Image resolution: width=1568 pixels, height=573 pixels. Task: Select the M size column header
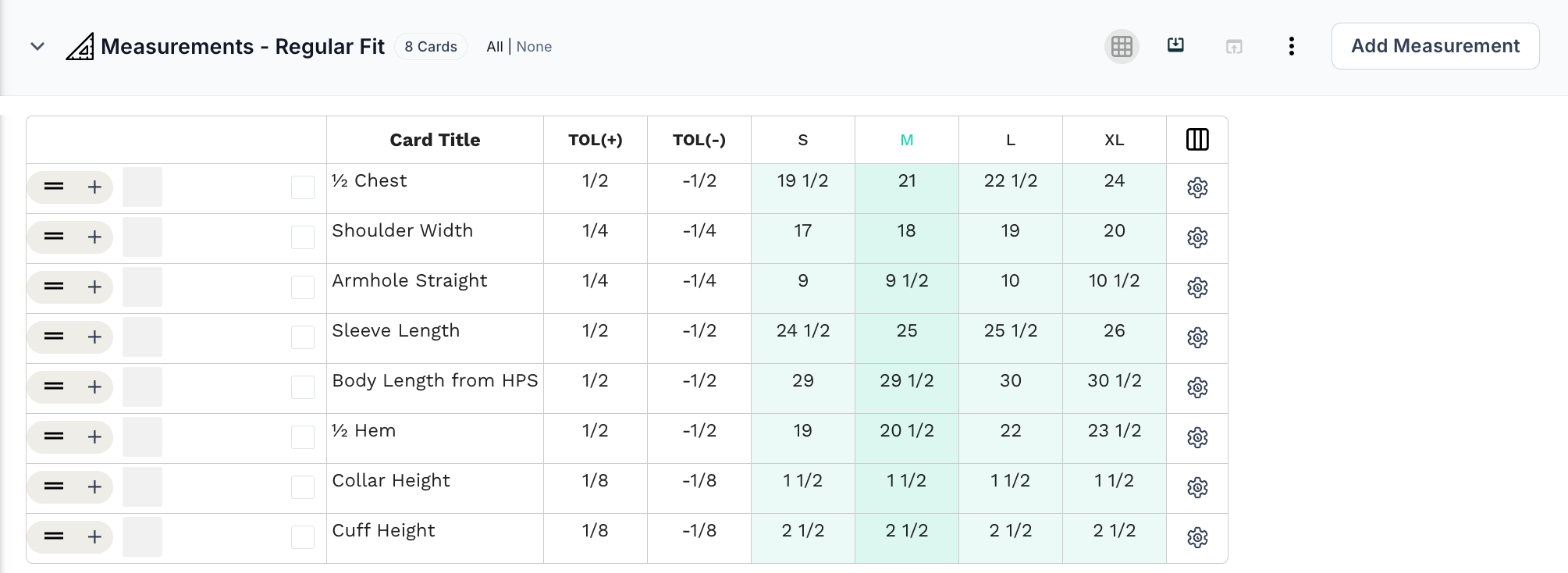click(x=907, y=140)
